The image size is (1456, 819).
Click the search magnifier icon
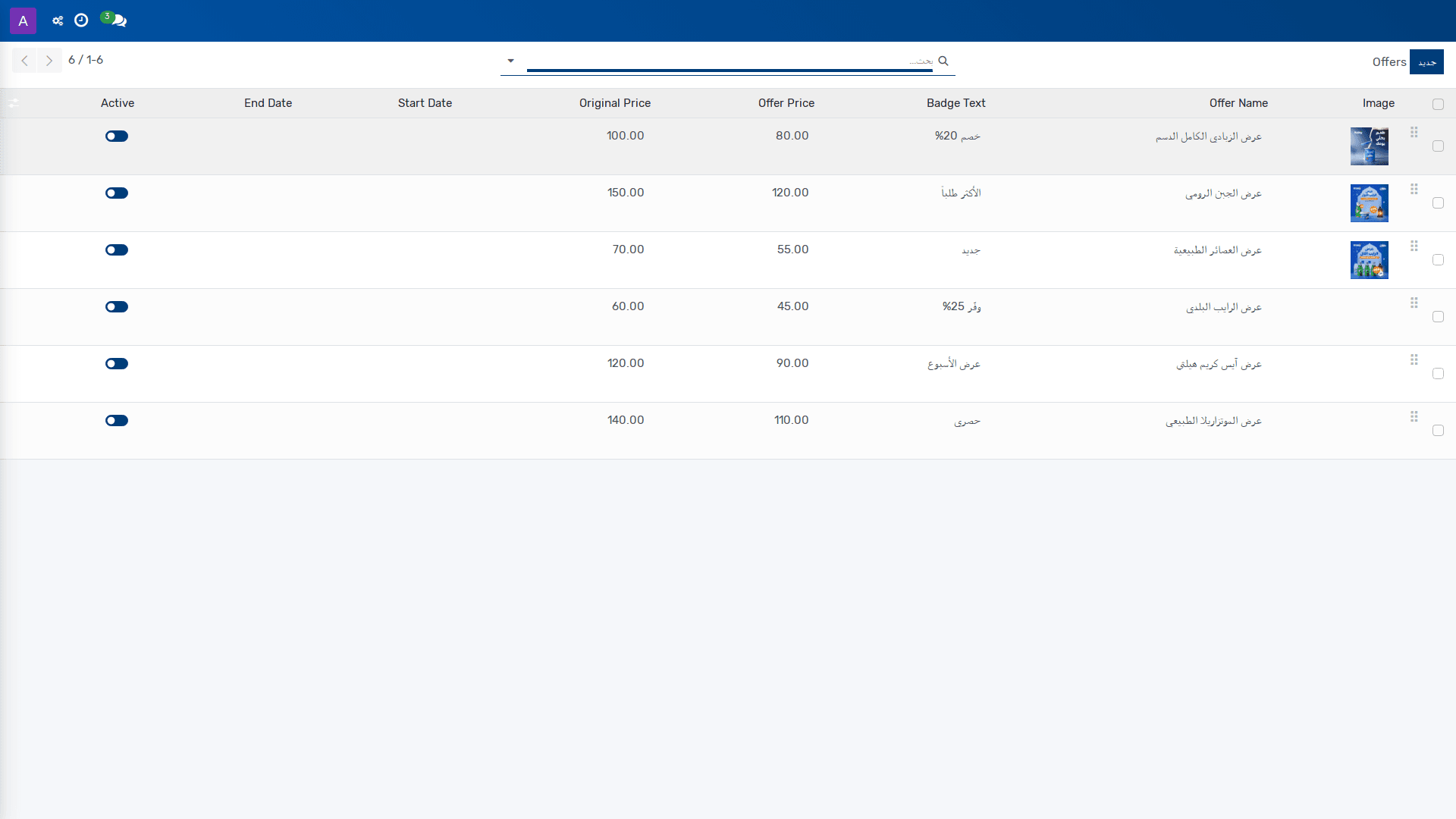click(943, 61)
